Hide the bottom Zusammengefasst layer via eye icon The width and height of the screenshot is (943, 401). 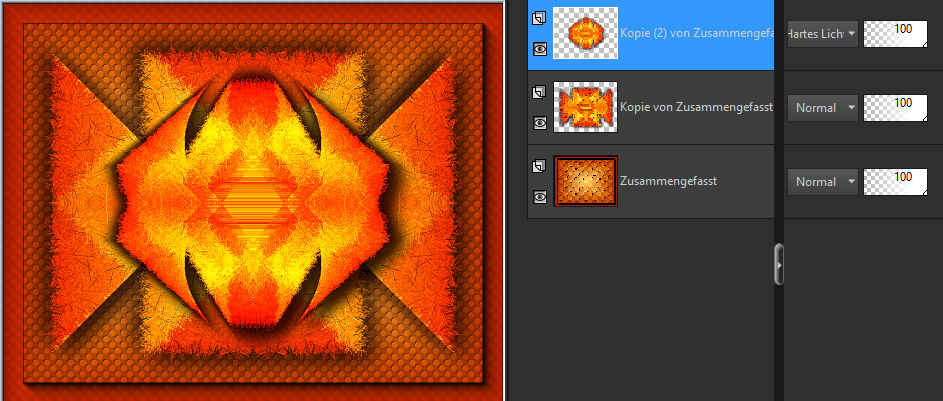pyautogui.click(x=540, y=197)
